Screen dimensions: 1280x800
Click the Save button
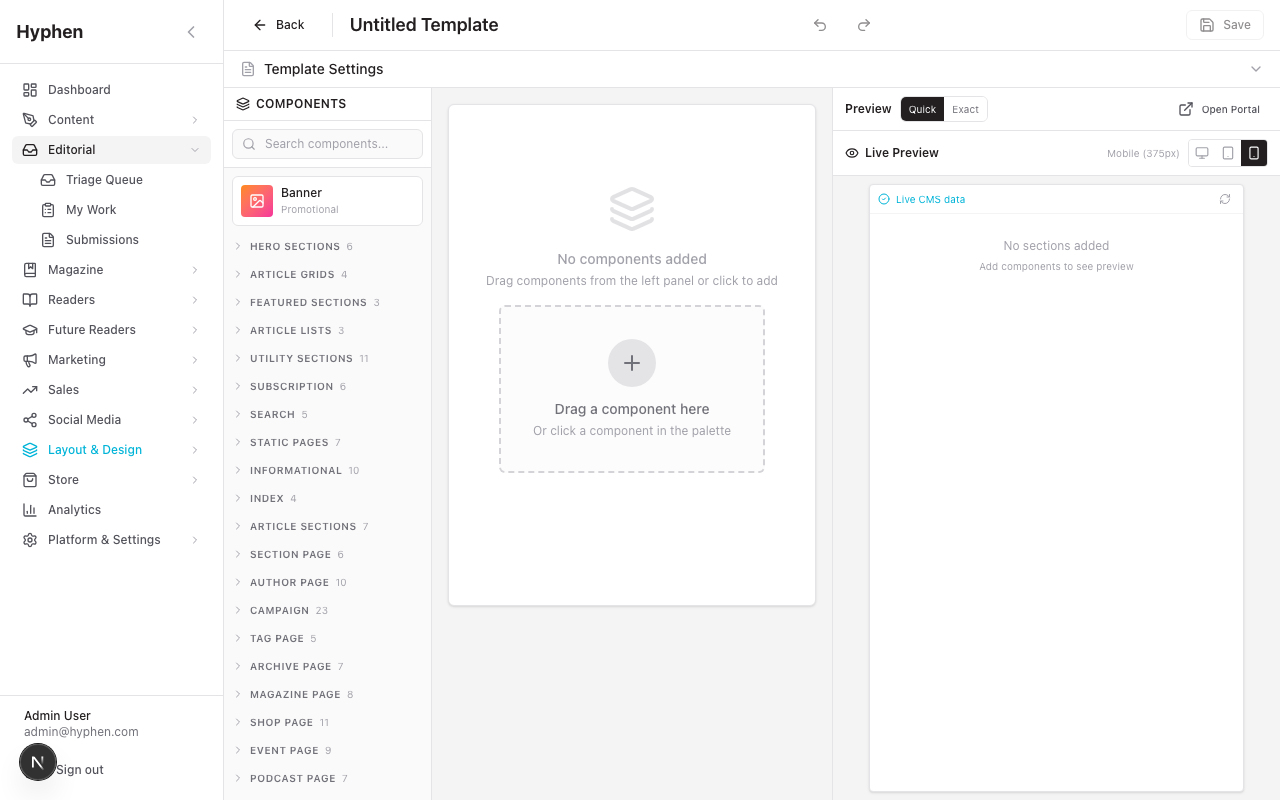point(1224,24)
